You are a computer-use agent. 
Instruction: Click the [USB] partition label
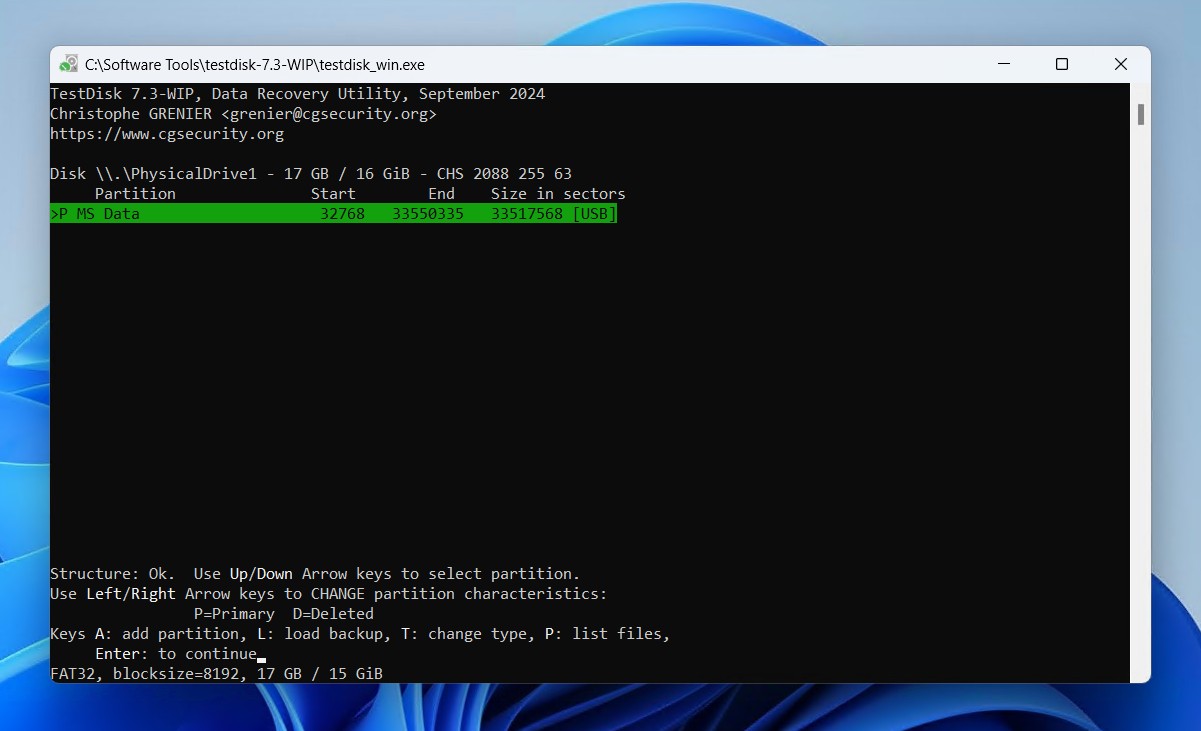point(594,214)
